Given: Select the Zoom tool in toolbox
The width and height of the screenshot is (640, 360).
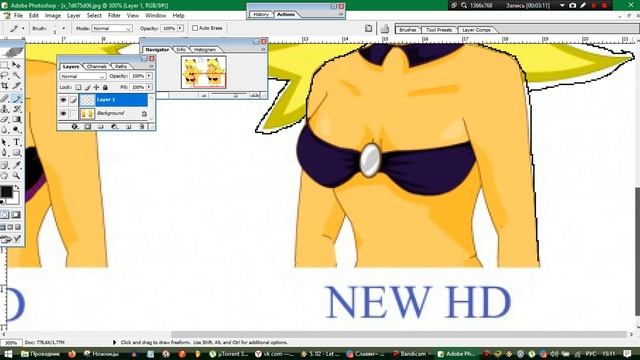Looking at the screenshot, I should (16, 176).
